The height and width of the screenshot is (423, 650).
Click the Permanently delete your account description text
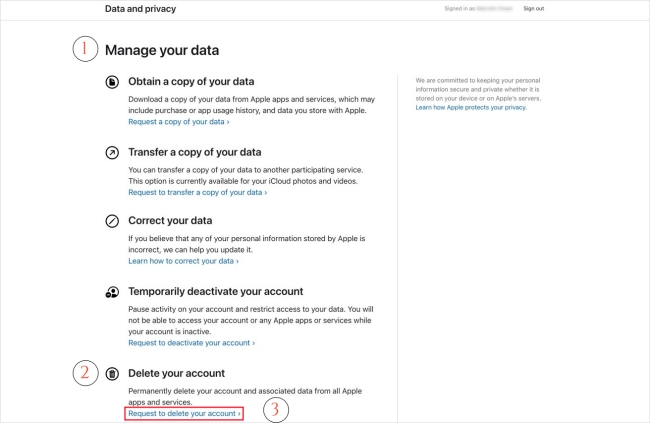(245, 397)
